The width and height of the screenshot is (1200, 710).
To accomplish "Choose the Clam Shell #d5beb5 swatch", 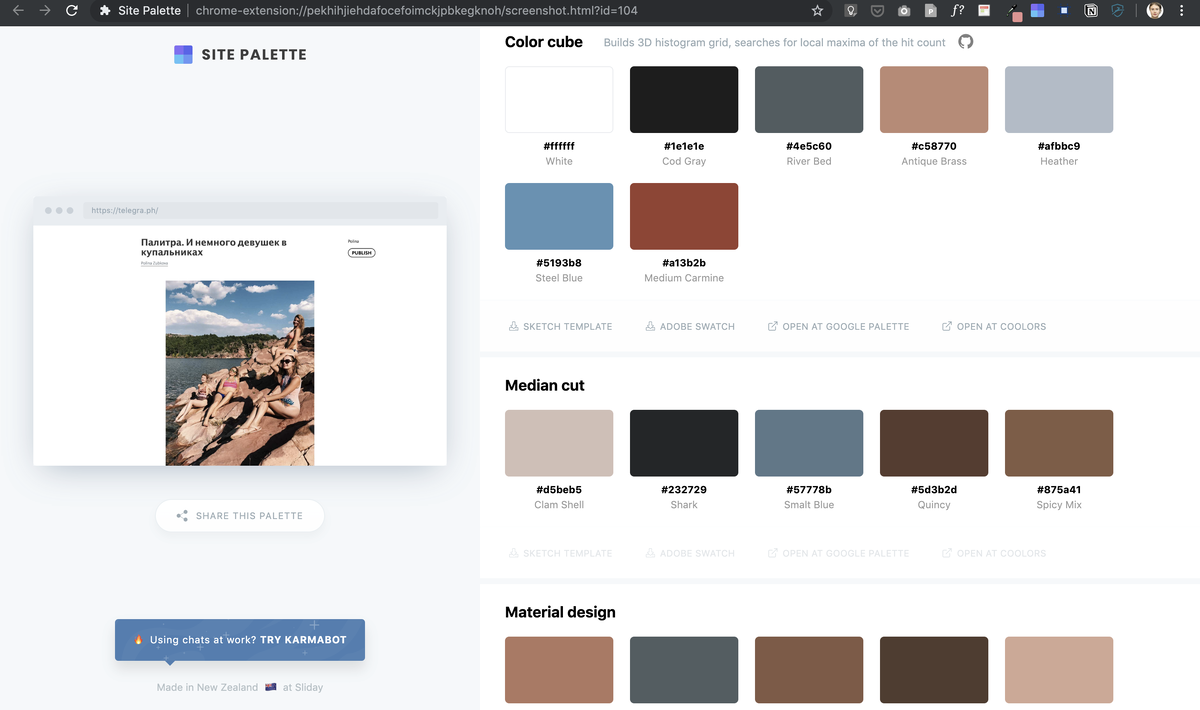I will (x=559, y=443).
